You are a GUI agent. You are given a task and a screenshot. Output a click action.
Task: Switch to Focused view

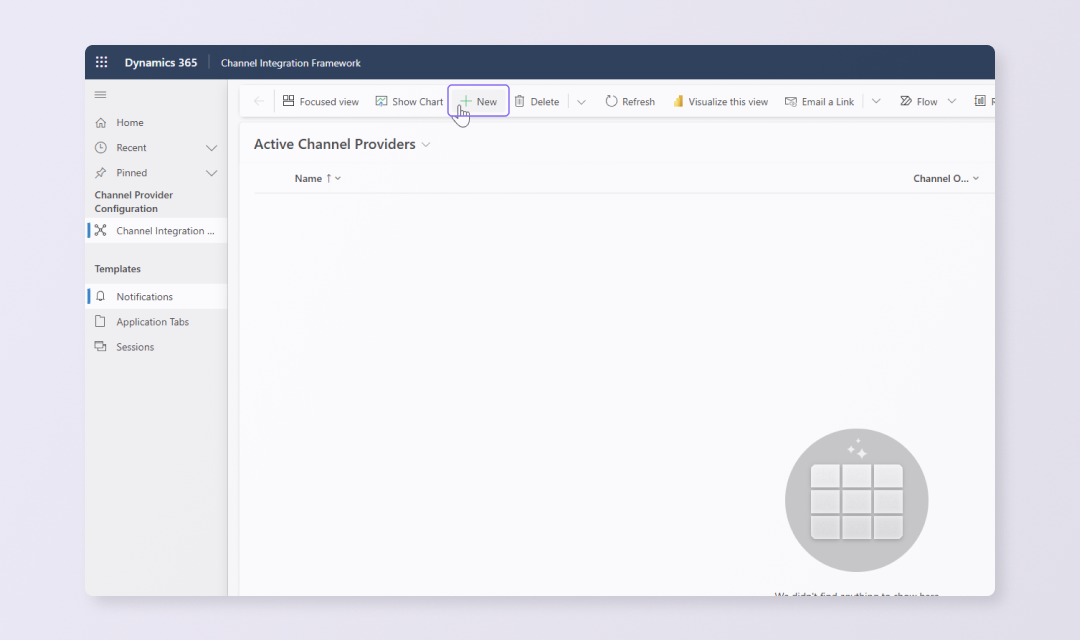tap(320, 102)
